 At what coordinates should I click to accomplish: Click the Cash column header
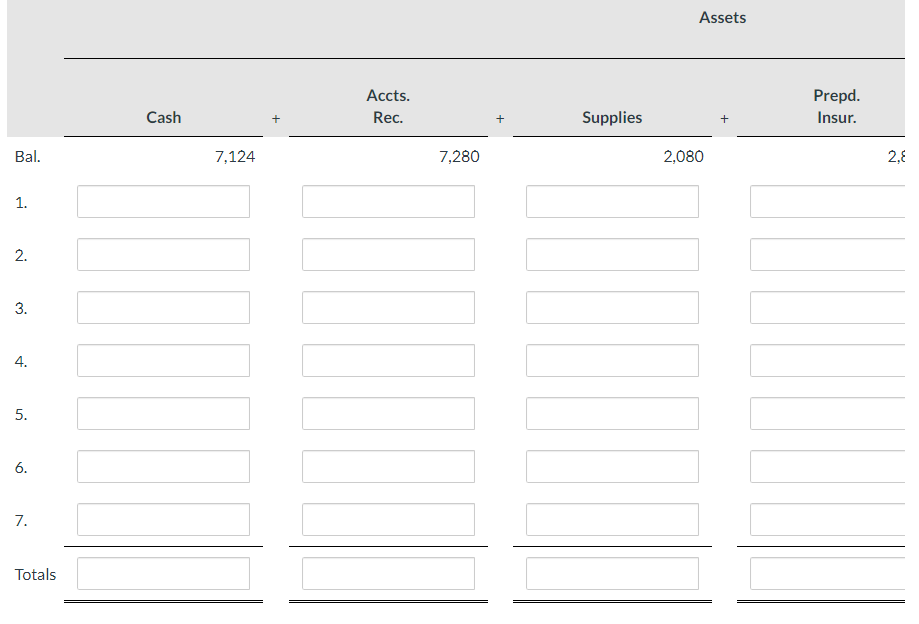(x=164, y=117)
